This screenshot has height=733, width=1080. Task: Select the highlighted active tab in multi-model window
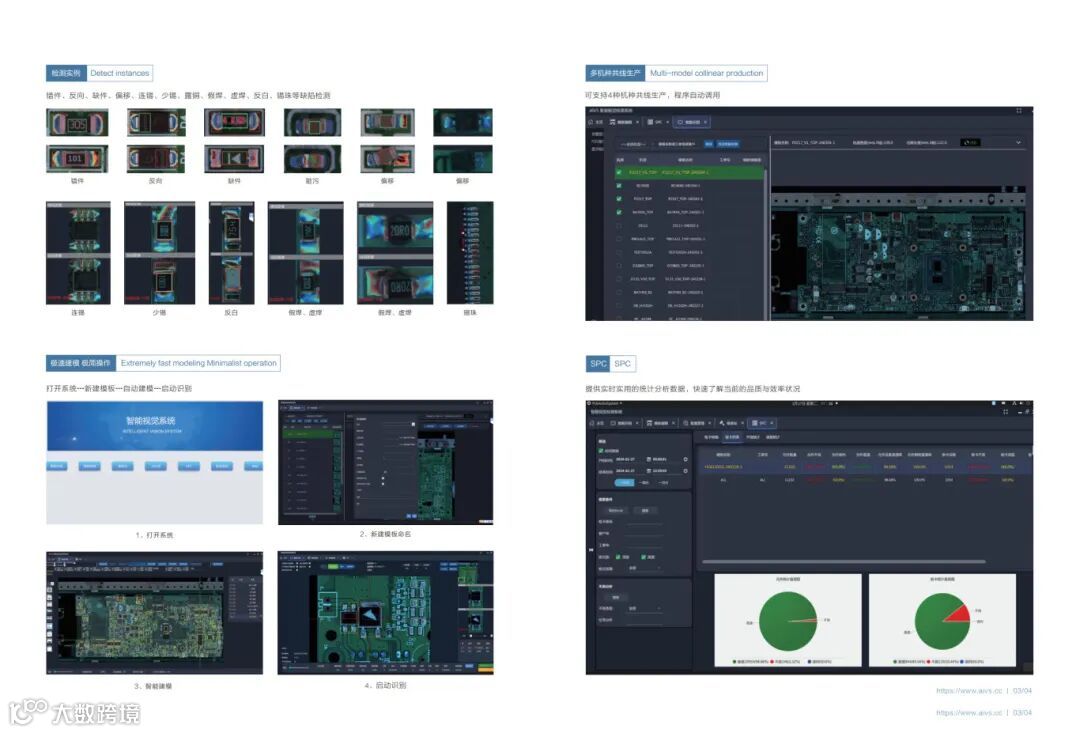click(691, 122)
